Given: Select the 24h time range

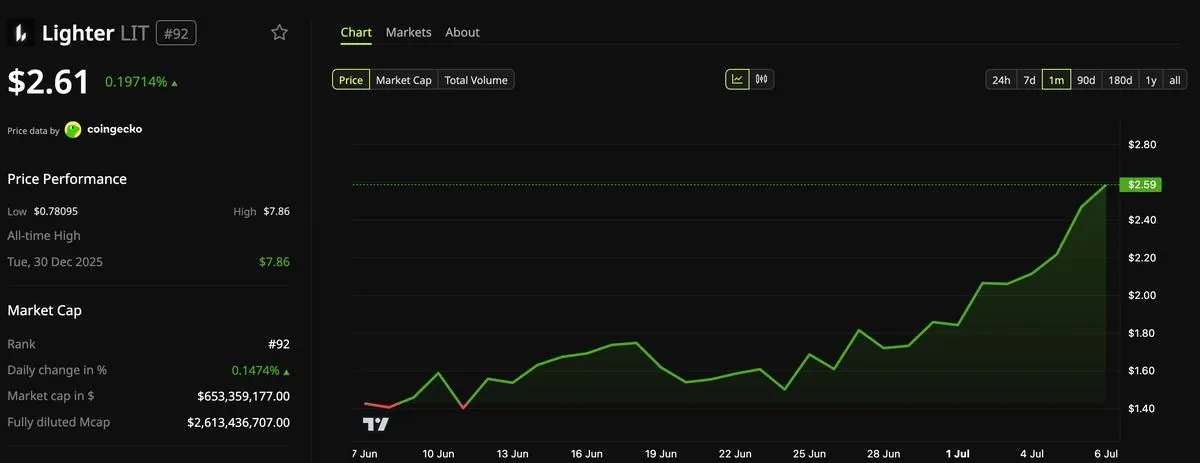Looking at the screenshot, I should click(1000, 80).
